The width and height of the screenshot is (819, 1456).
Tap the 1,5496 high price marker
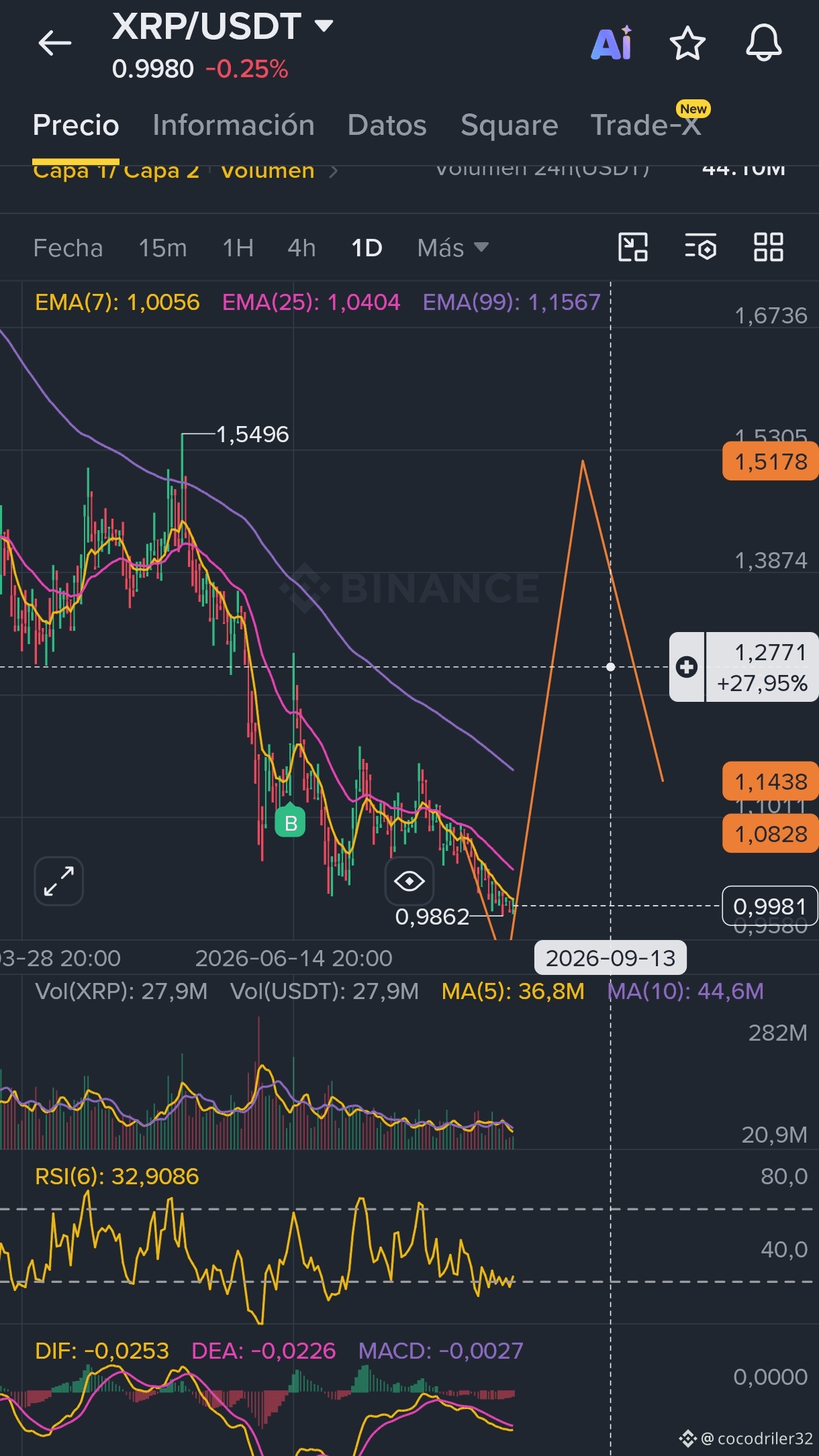coord(252,435)
